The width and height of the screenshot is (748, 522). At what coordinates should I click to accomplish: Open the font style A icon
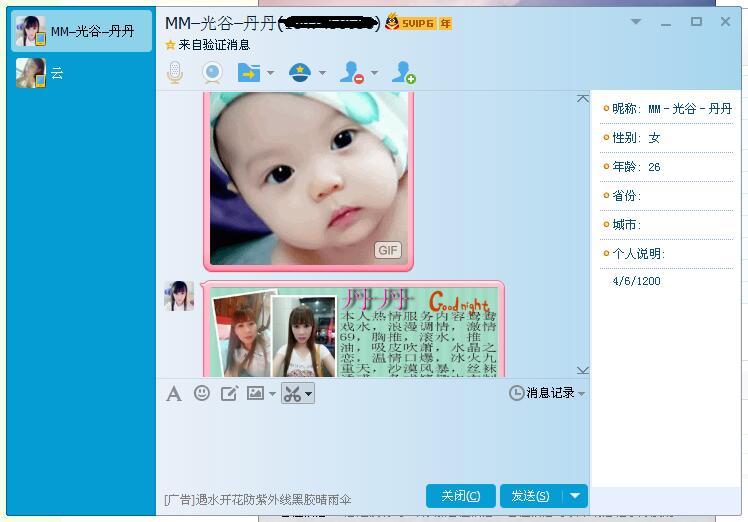coord(174,394)
